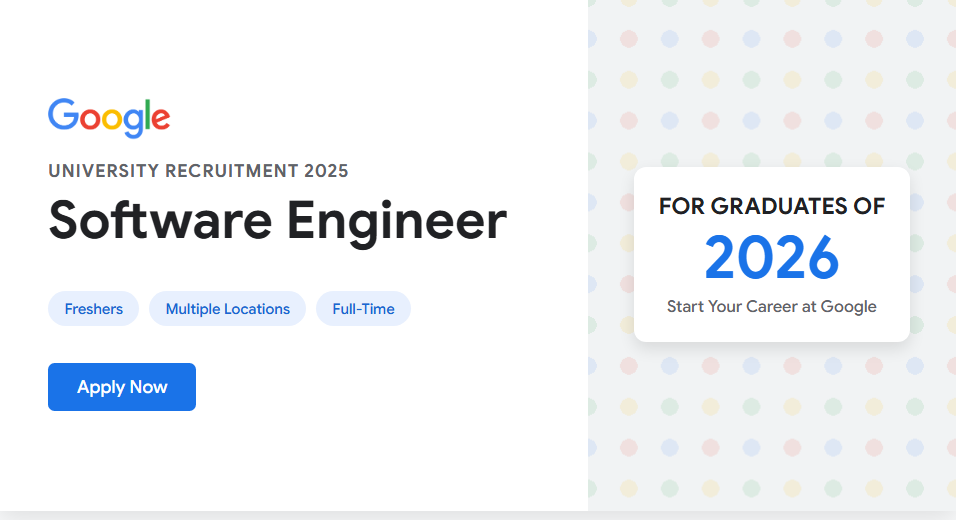The height and width of the screenshot is (520, 957).
Task: Click 2025 in the recruitment subtitle
Action: pos(327,171)
